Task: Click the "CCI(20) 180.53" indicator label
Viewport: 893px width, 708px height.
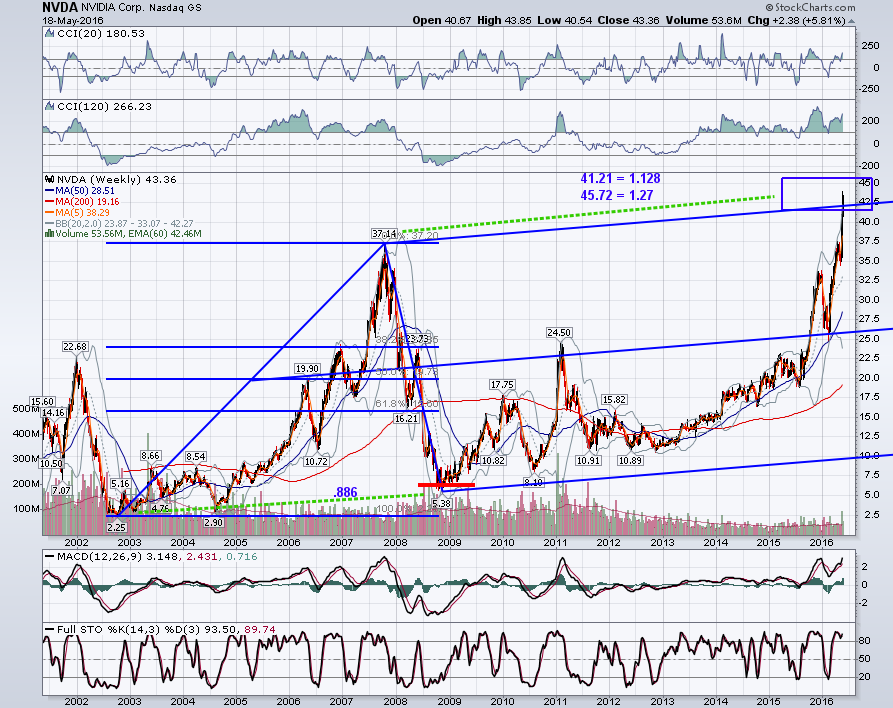Action: coord(101,34)
